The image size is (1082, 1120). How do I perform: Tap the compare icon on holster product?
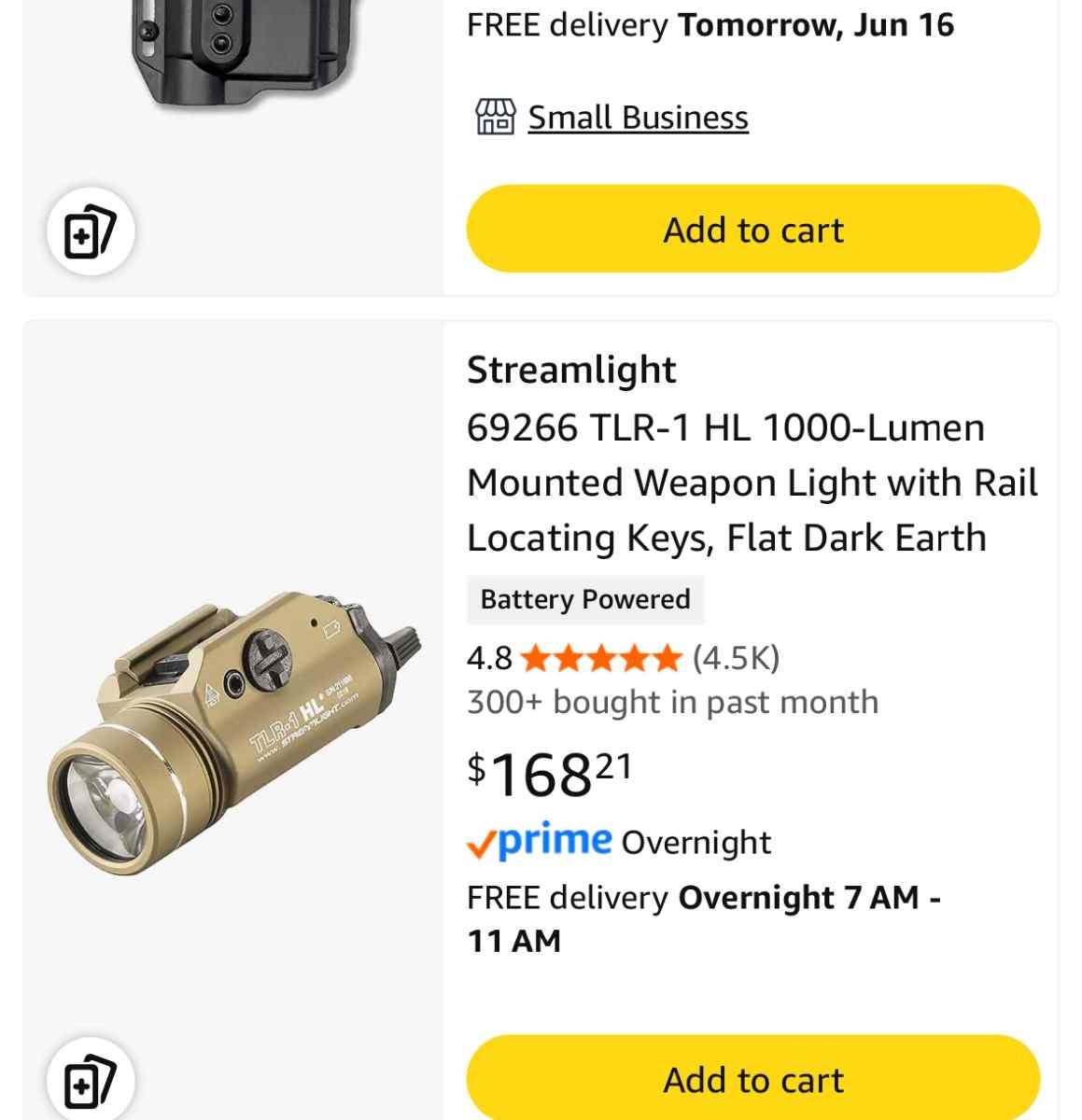click(x=91, y=231)
